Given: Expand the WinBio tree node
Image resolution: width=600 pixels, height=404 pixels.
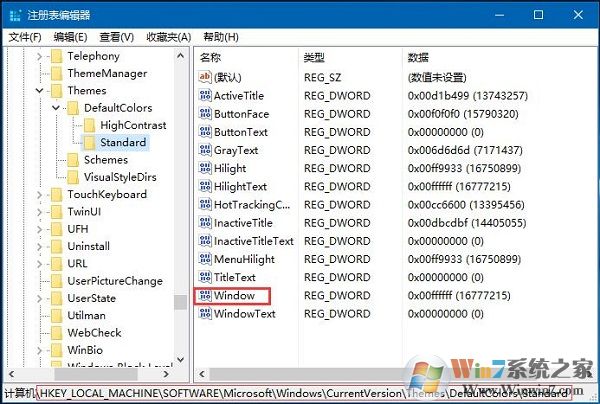Looking at the screenshot, I should [x=39, y=350].
